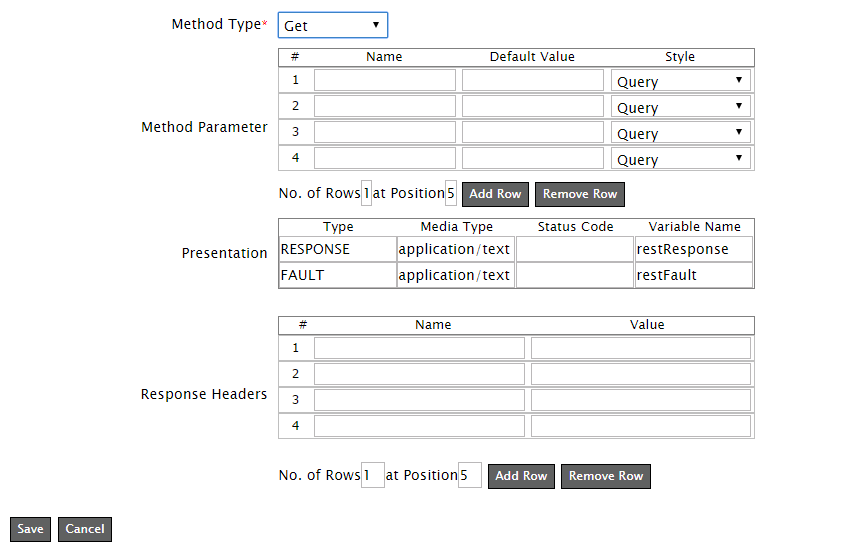Click Media Type field of FAULT row

tap(456, 275)
